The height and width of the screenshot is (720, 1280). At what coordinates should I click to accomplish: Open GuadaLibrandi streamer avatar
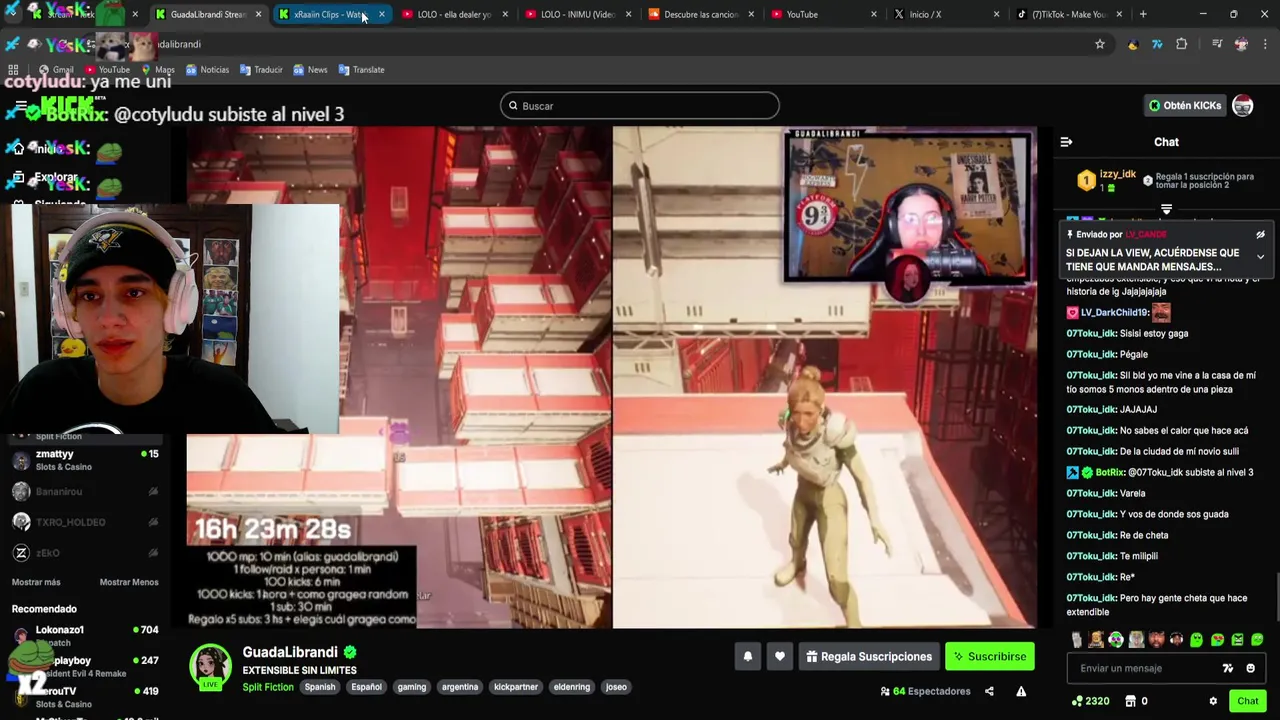(211, 666)
